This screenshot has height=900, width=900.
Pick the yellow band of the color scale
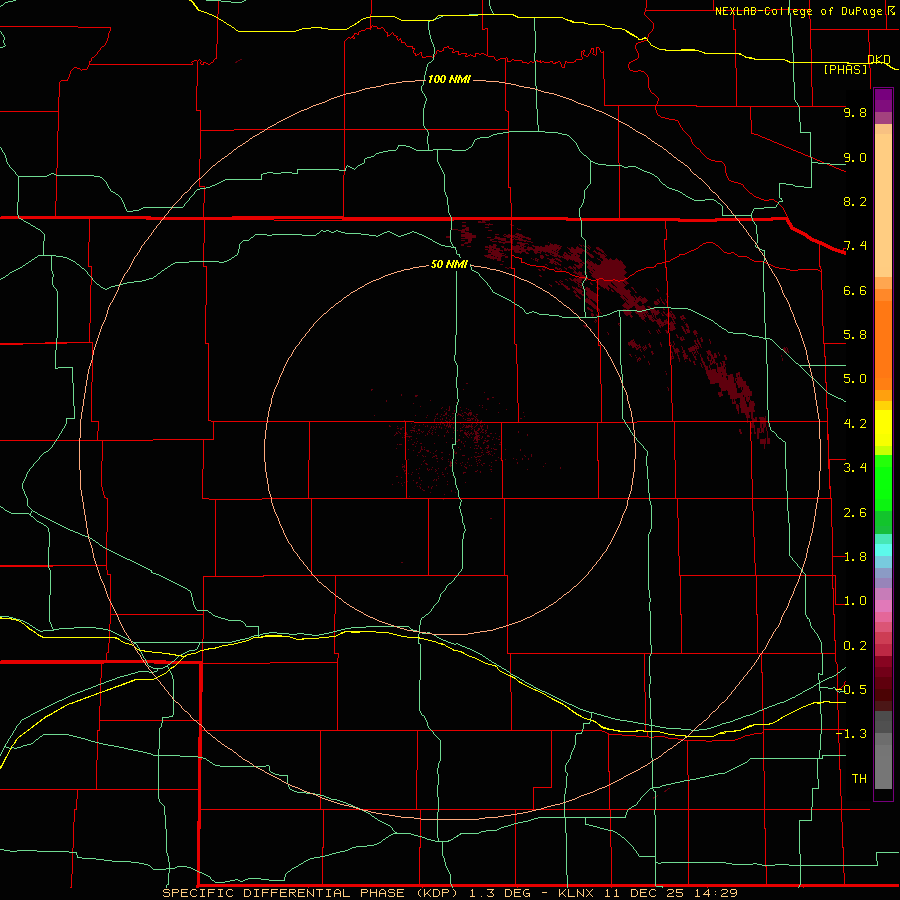click(x=883, y=428)
